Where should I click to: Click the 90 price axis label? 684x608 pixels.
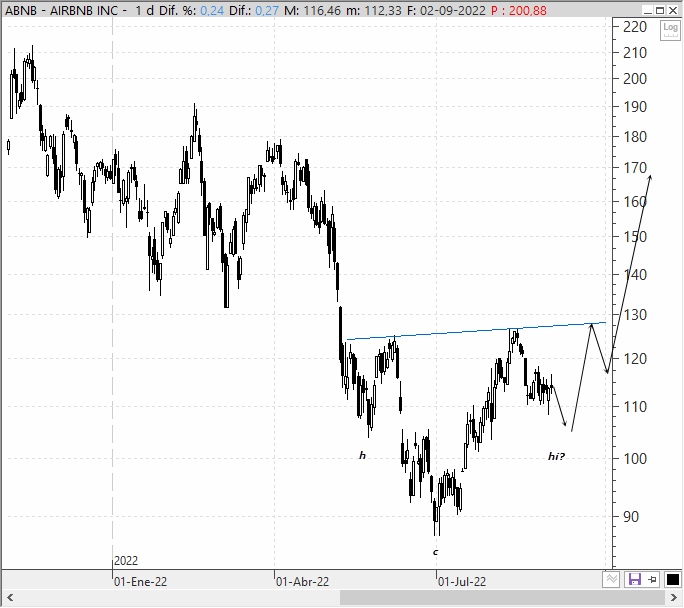click(x=631, y=517)
